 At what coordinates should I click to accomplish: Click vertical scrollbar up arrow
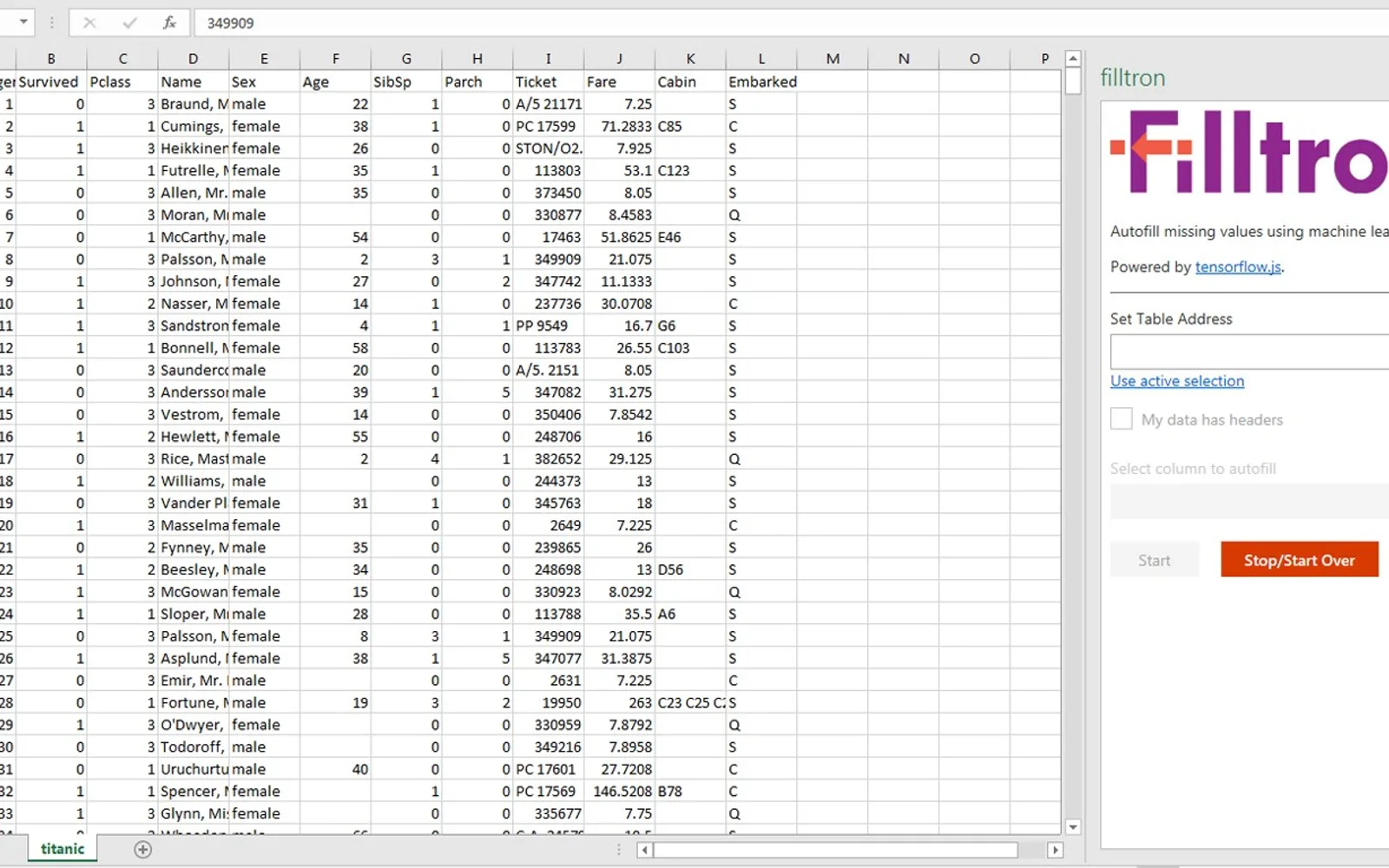point(1073,59)
